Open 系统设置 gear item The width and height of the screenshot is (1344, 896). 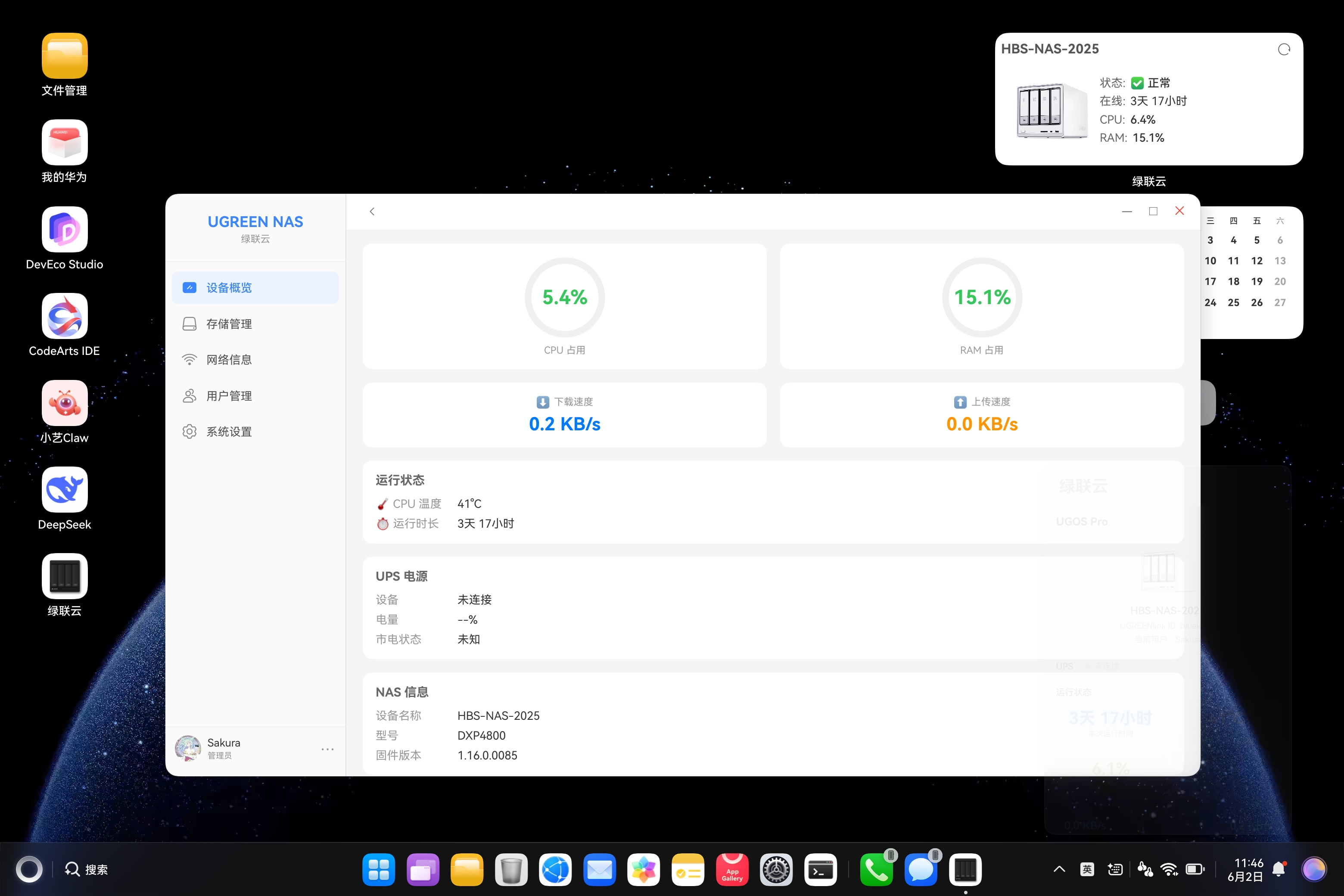tap(255, 432)
